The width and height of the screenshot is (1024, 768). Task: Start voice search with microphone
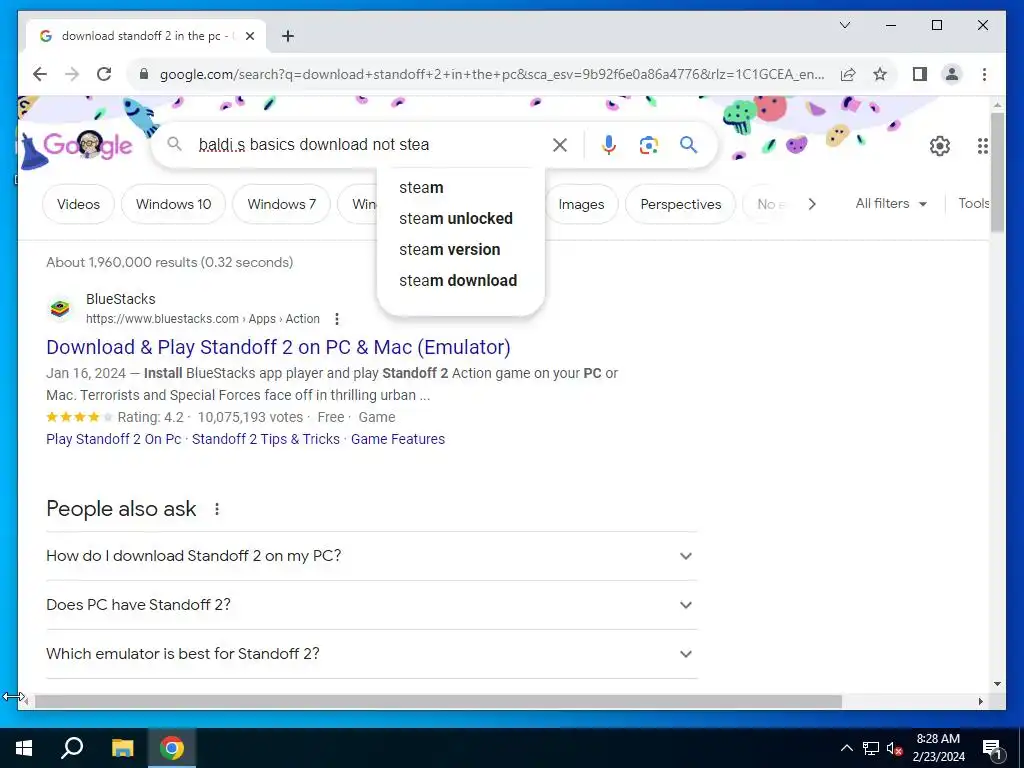click(609, 145)
